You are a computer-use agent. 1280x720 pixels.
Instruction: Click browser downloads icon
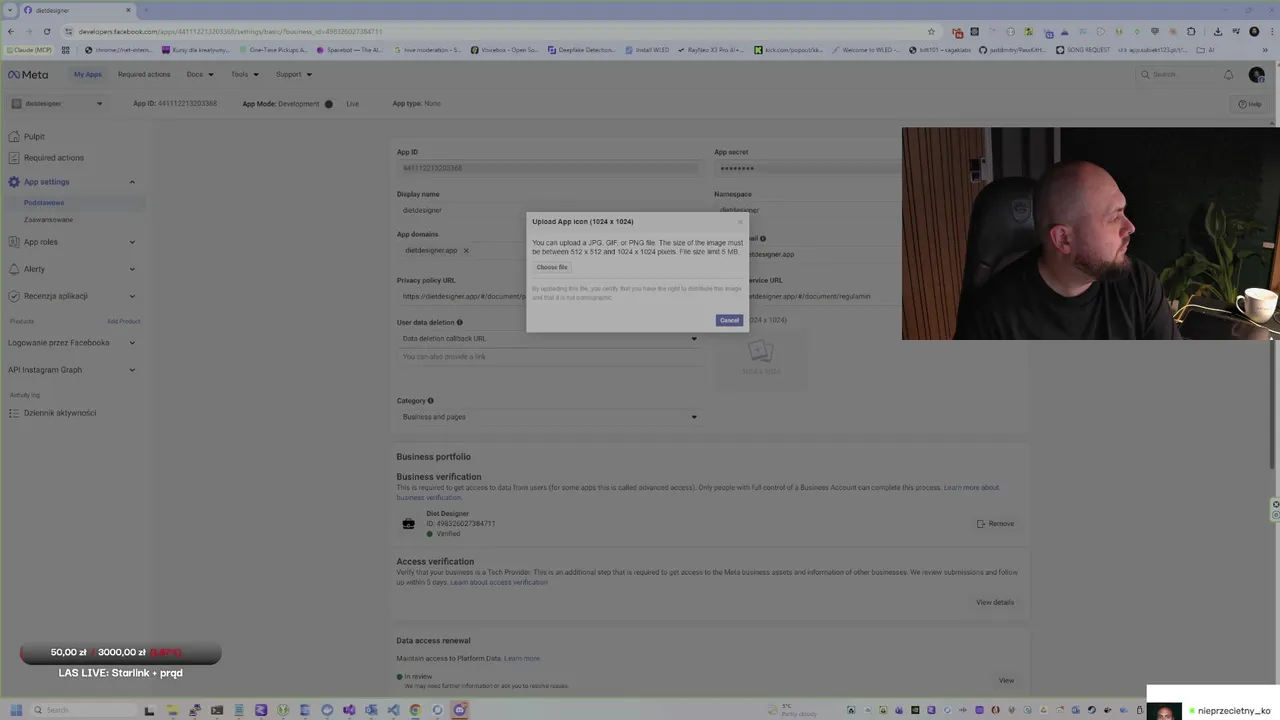coord(1217,31)
